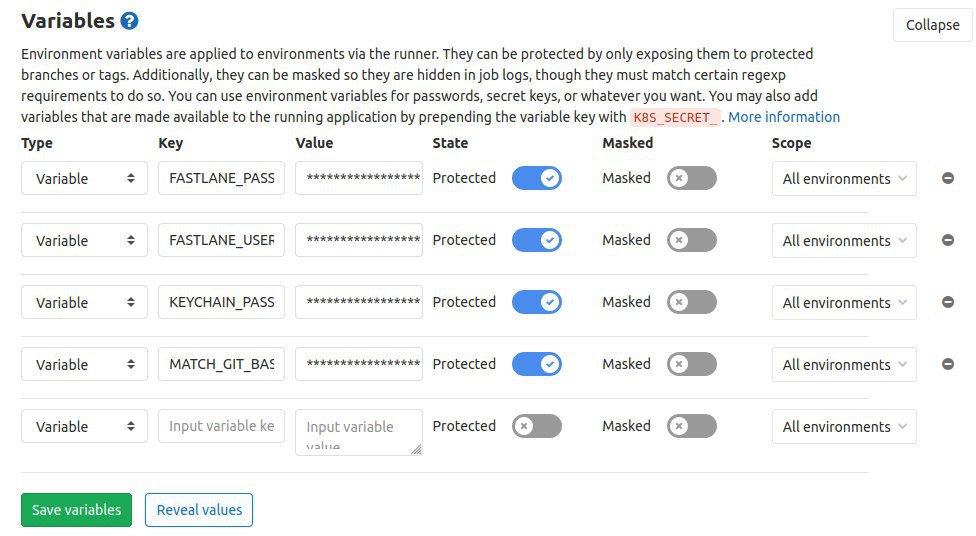Open Type dropdown for FASTLANE_PASS row
The width and height of the screenshot is (976, 536).
coord(84,178)
